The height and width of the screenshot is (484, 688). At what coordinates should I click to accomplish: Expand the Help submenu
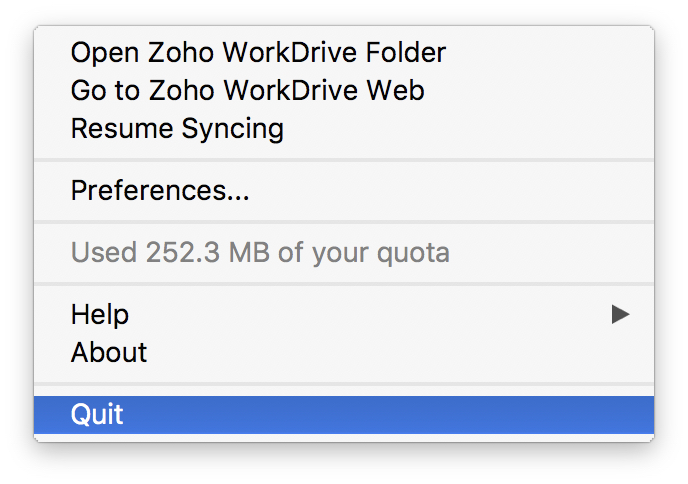pos(100,314)
